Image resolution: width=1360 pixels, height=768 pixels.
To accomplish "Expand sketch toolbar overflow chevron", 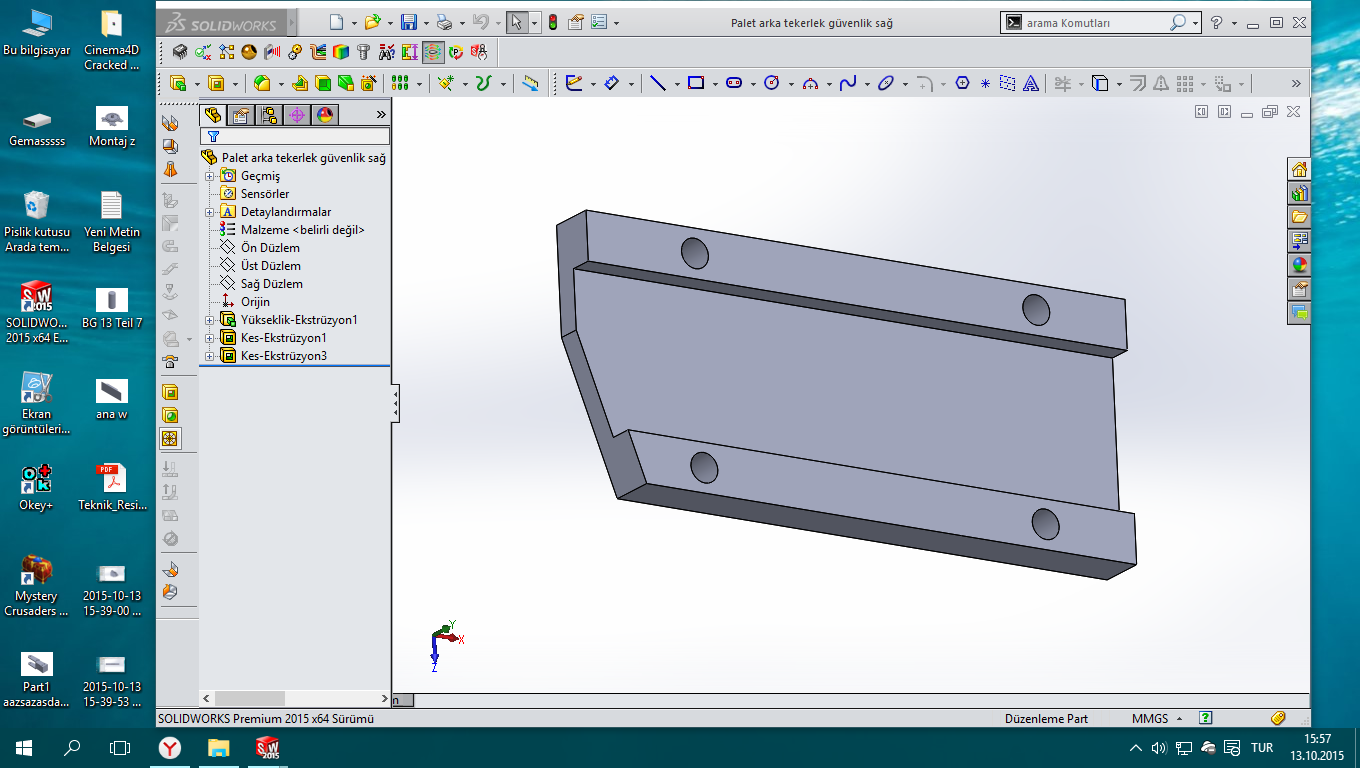I will click(1297, 83).
